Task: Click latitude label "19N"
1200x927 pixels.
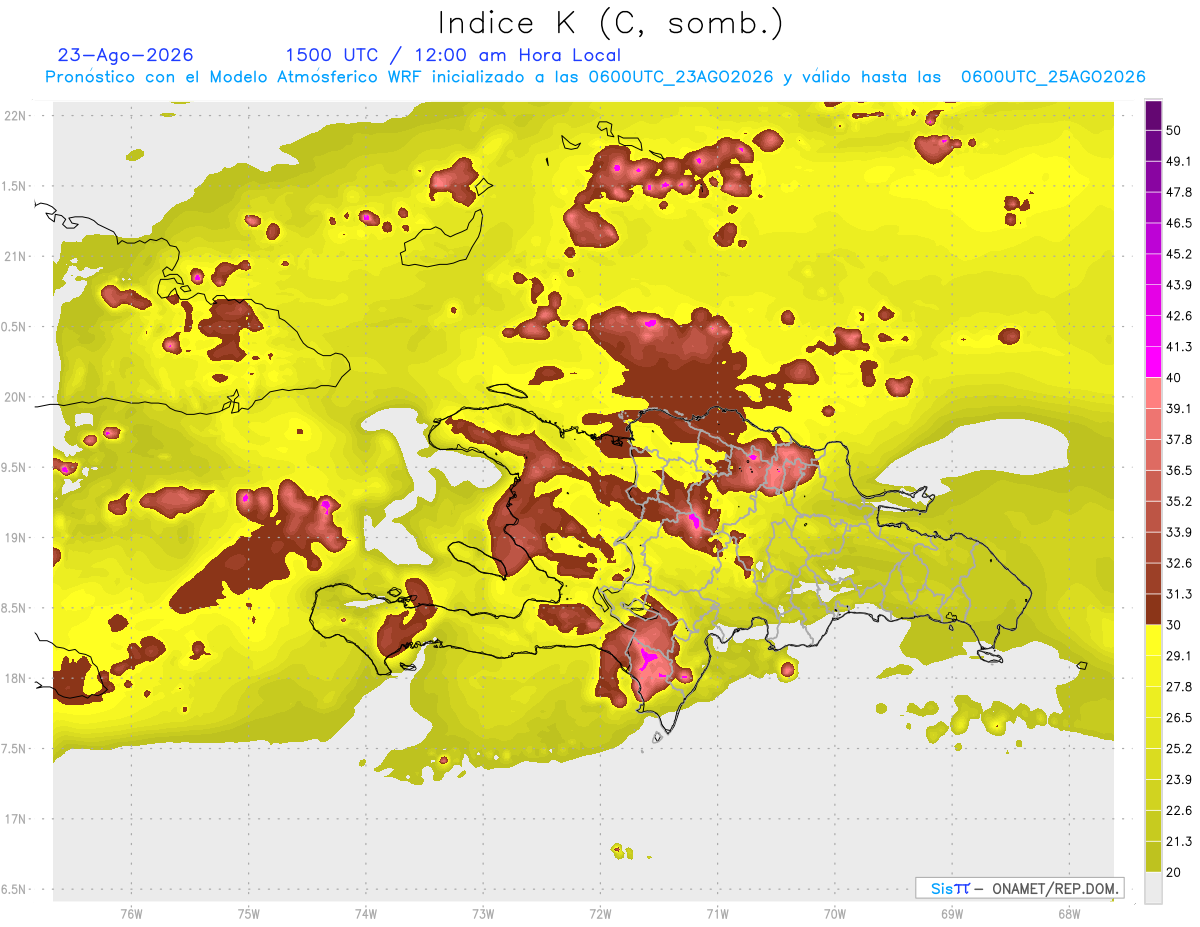Action: coord(16,538)
